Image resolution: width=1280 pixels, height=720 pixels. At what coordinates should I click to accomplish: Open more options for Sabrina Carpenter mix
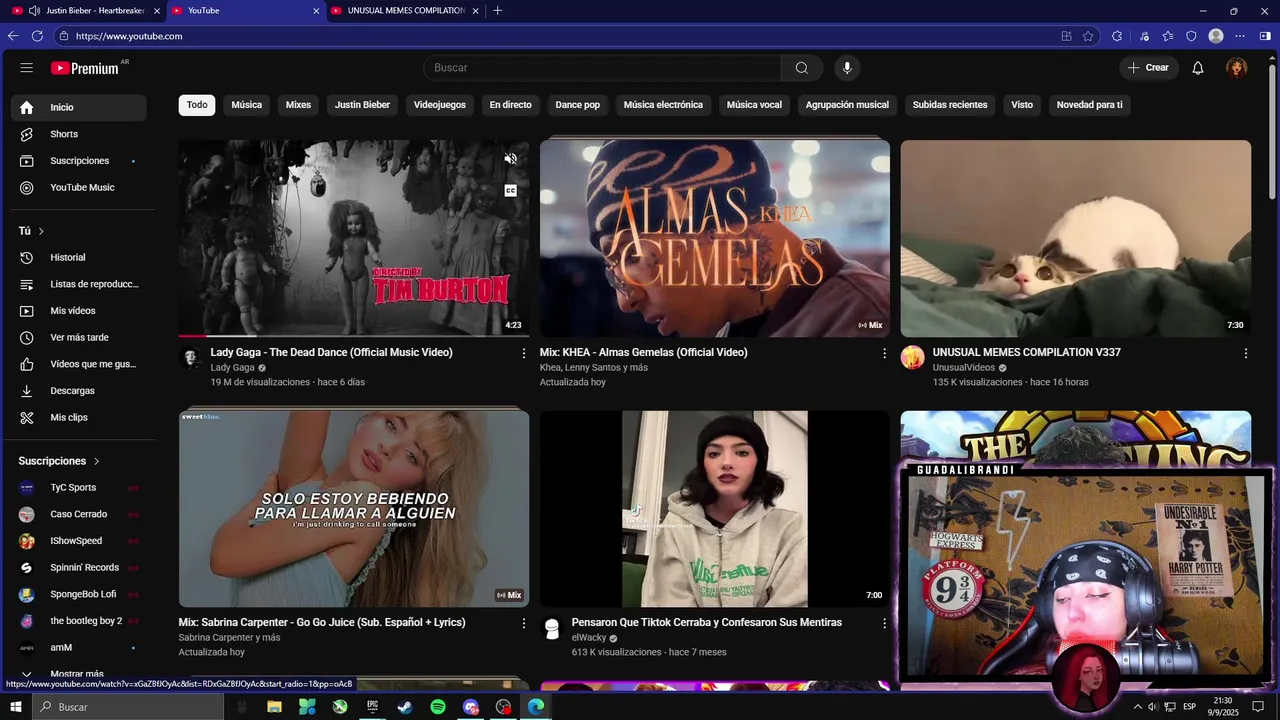(523, 623)
